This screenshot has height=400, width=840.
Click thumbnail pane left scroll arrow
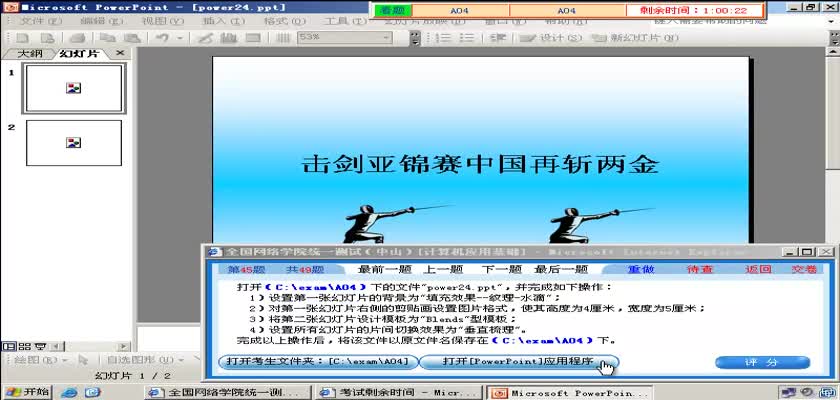(56, 346)
